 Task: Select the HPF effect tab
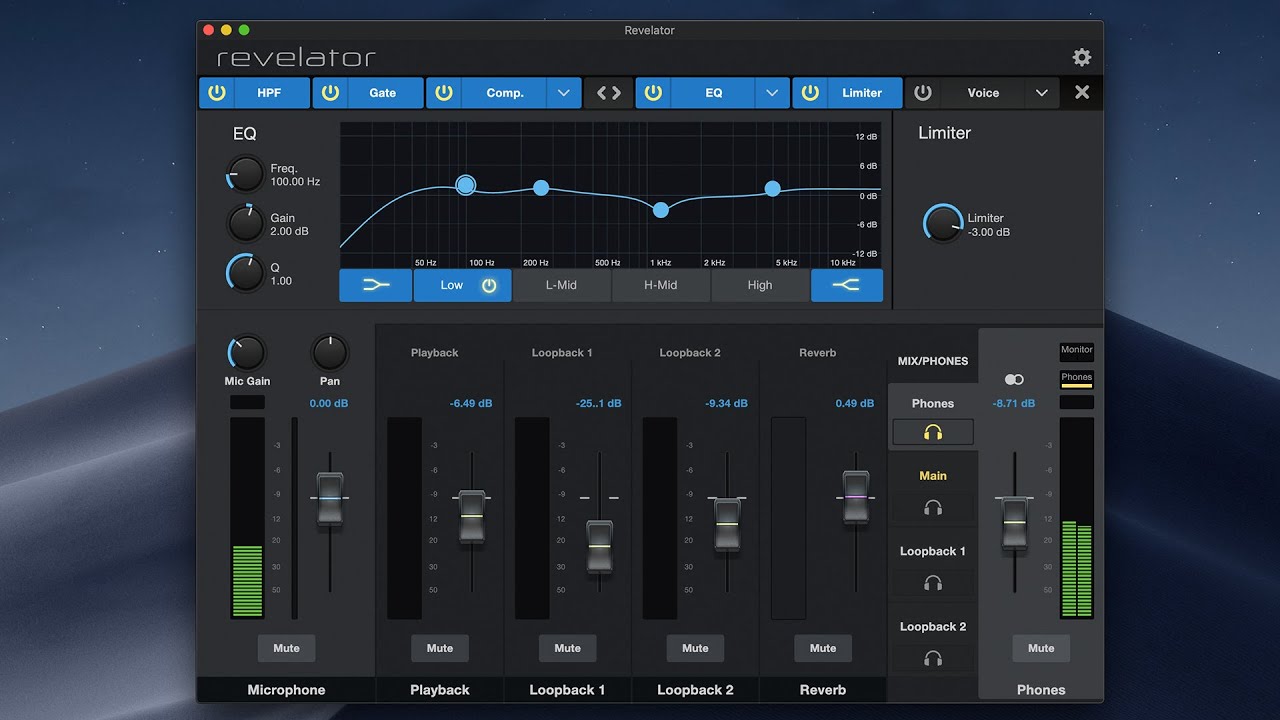pos(269,93)
